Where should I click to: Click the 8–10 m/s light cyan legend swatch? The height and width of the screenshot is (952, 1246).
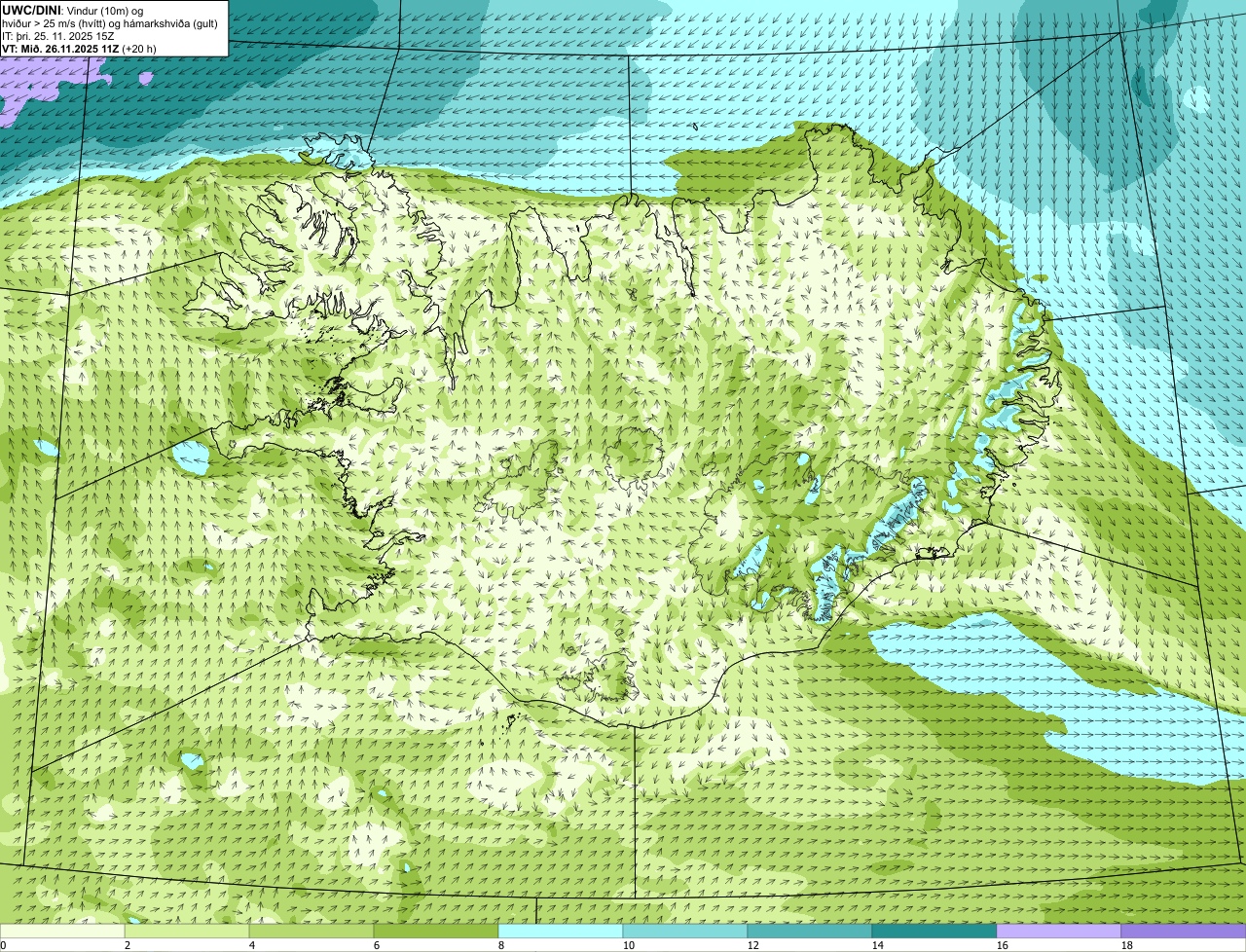click(x=561, y=932)
